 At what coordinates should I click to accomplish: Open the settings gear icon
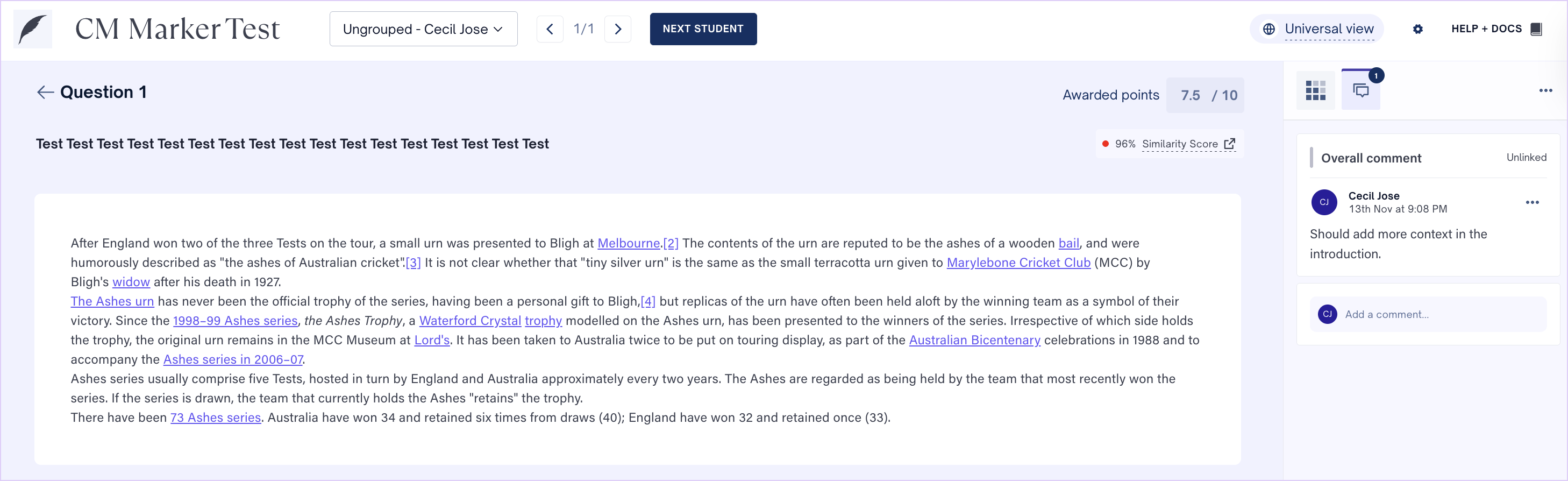pyautogui.click(x=1417, y=29)
